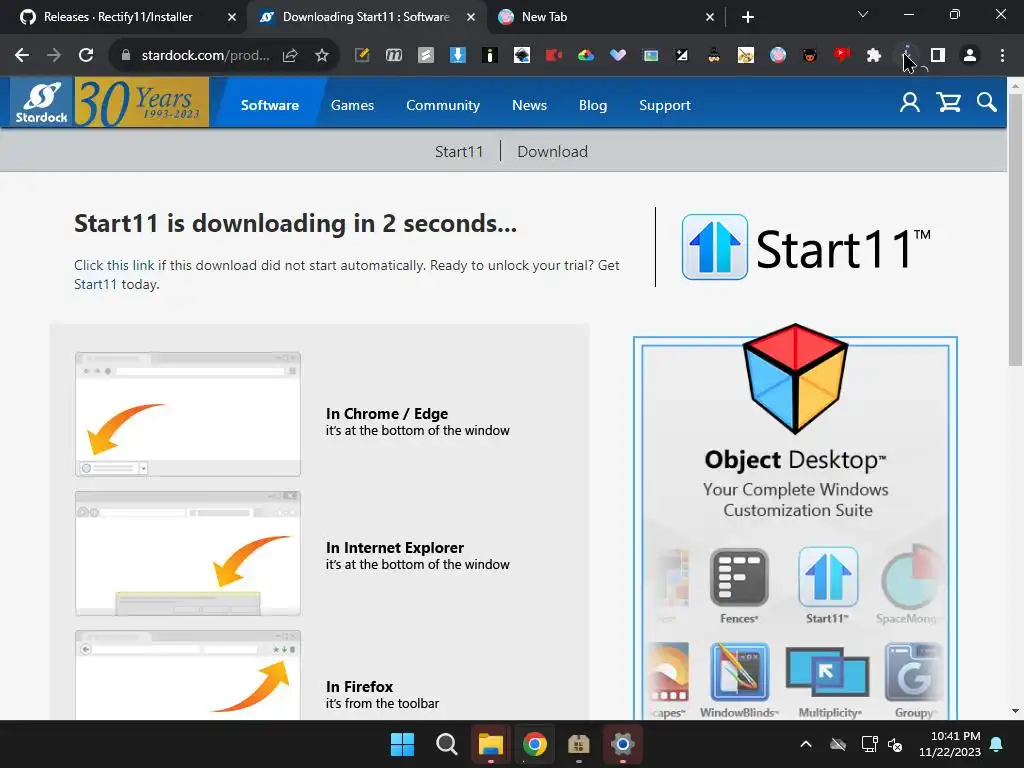
Task: Click the red YouTube-style extension icon
Action: pos(842,56)
